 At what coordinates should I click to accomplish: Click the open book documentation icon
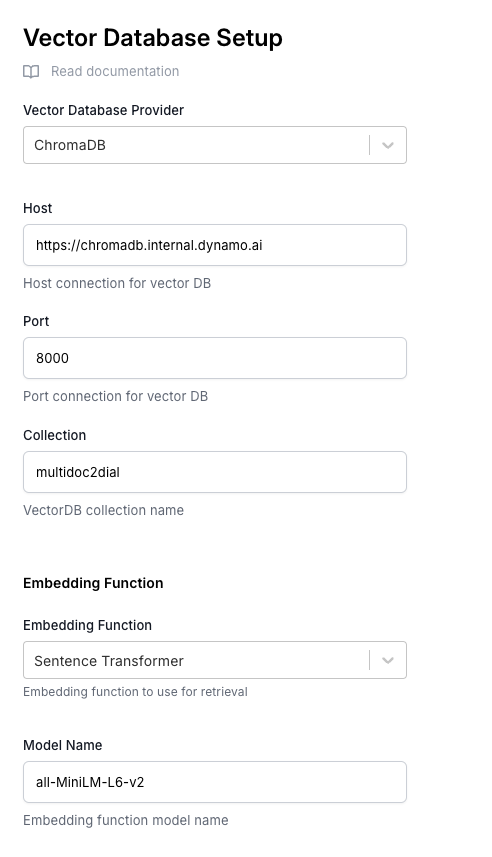click(x=31, y=72)
